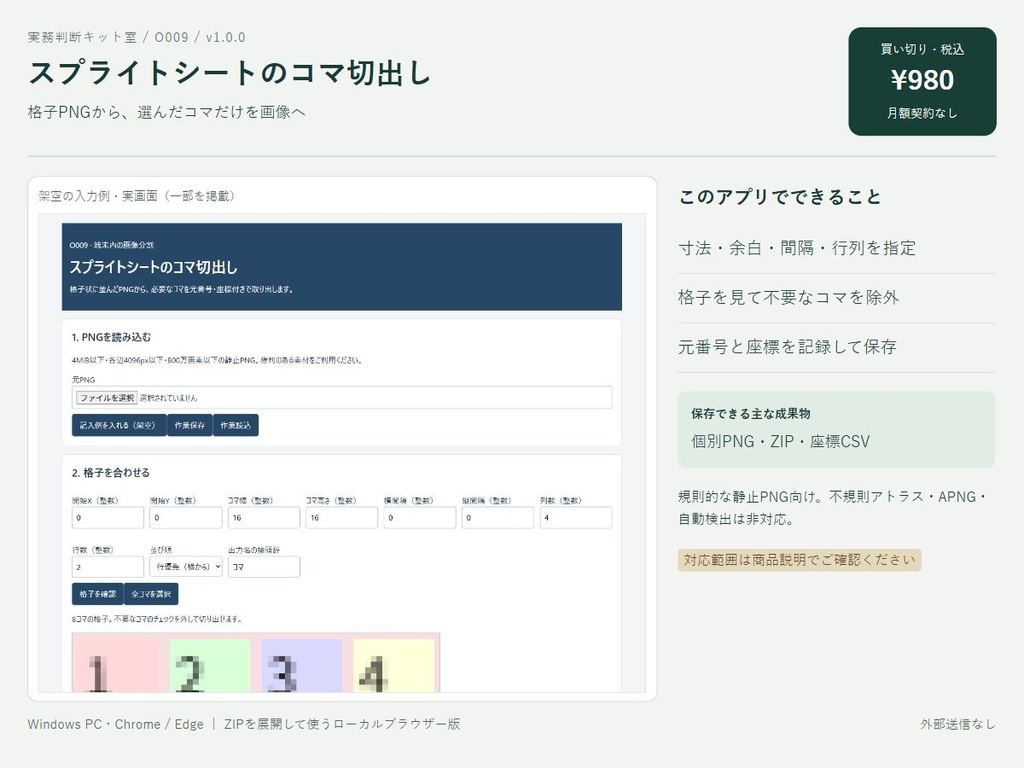1024x768 pixels.
Task: Click the feature 元番号と座標を記録して保存
Action: click(x=787, y=347)
